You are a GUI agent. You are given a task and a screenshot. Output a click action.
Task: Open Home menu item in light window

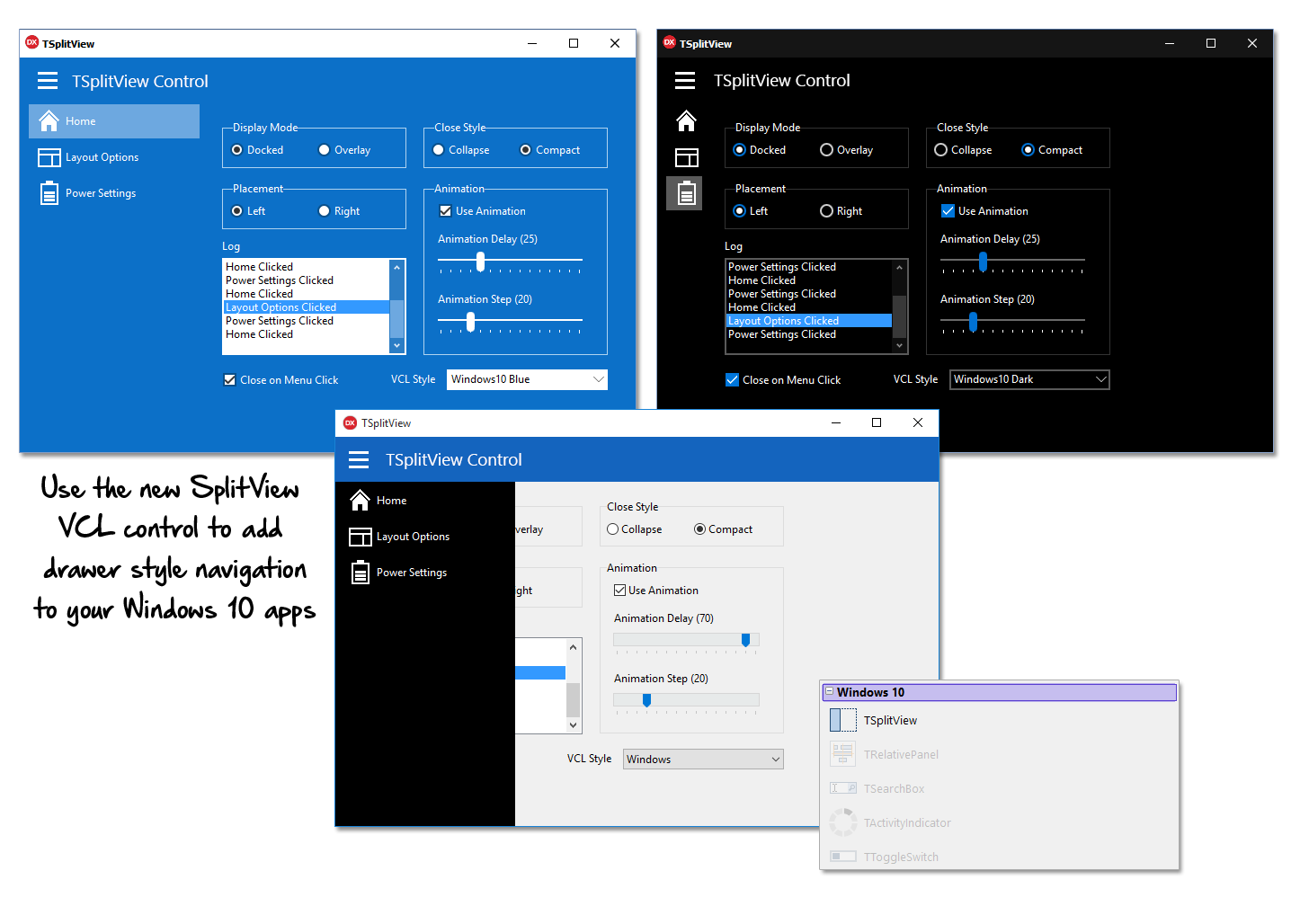(425, 501)
